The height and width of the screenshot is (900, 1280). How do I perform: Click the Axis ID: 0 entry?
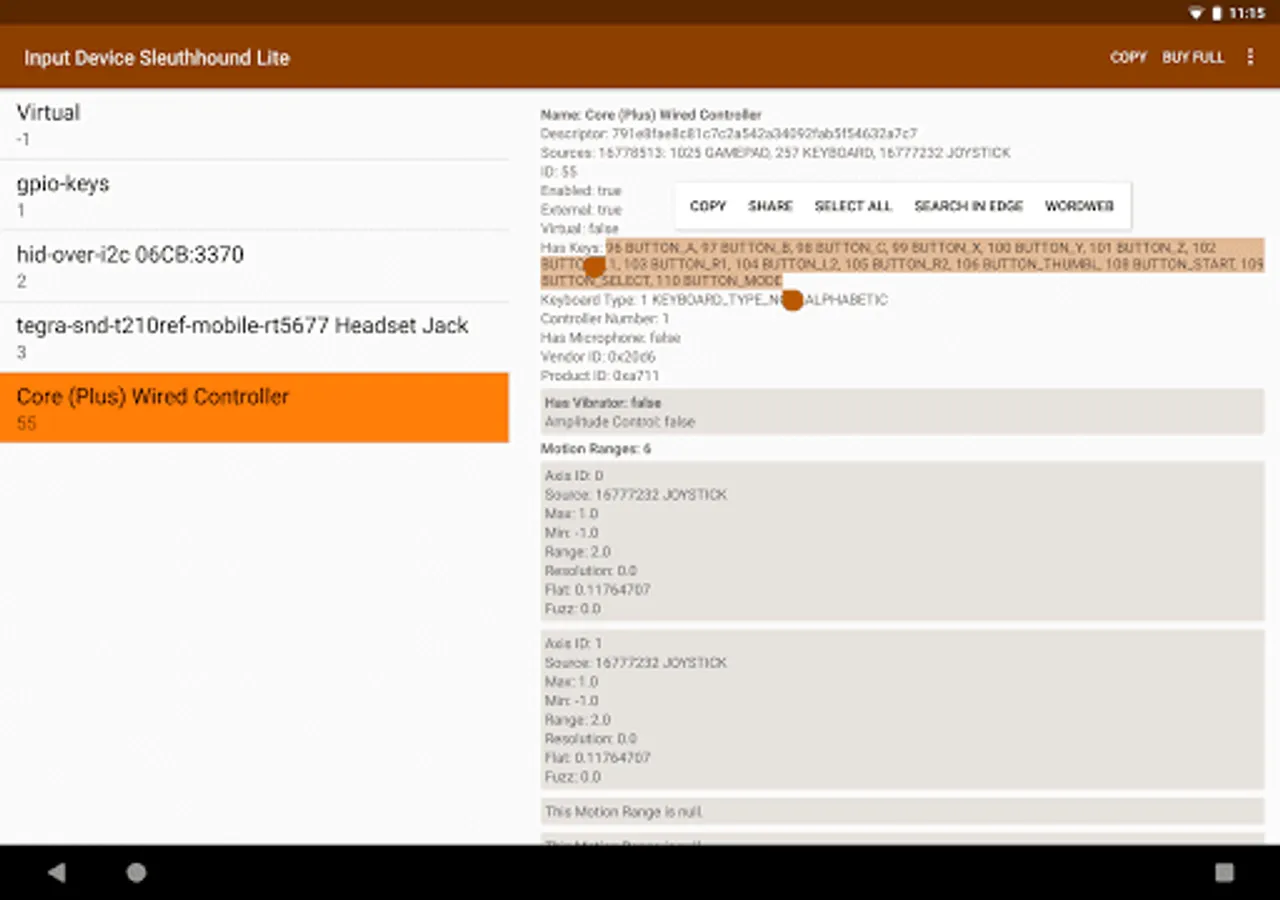(574, 476)
